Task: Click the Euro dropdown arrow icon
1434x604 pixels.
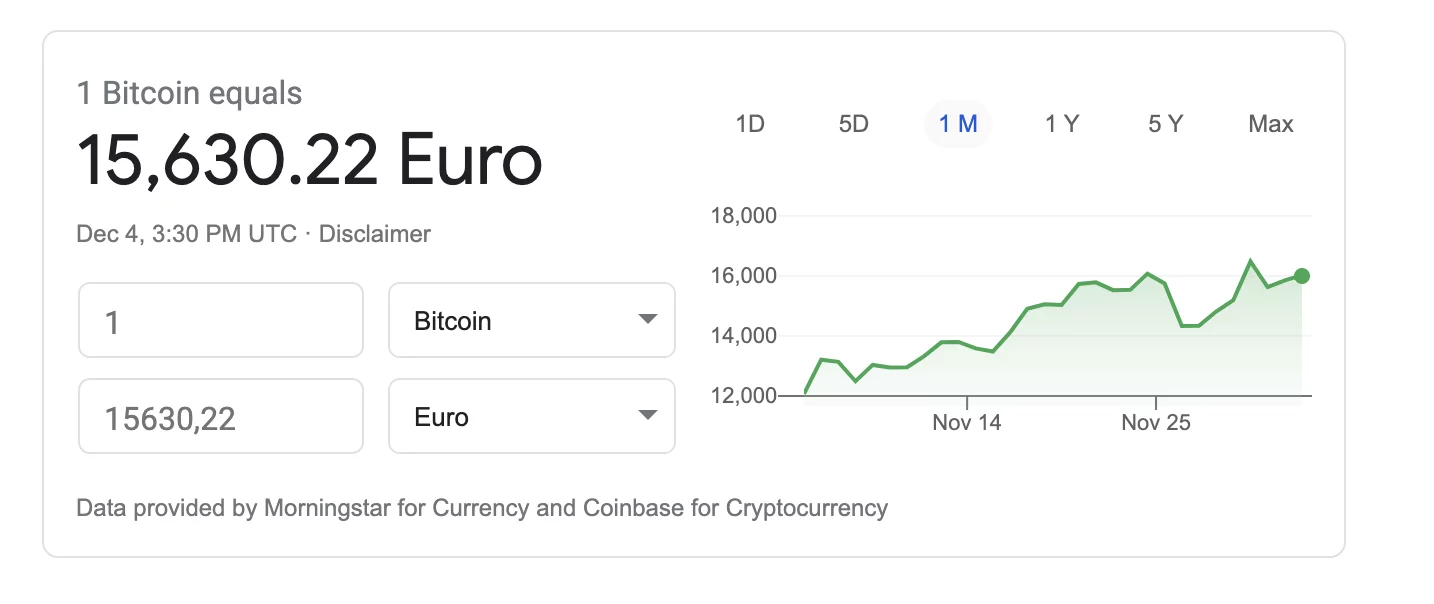Action: pyautogui.click(x=647, y=416)
